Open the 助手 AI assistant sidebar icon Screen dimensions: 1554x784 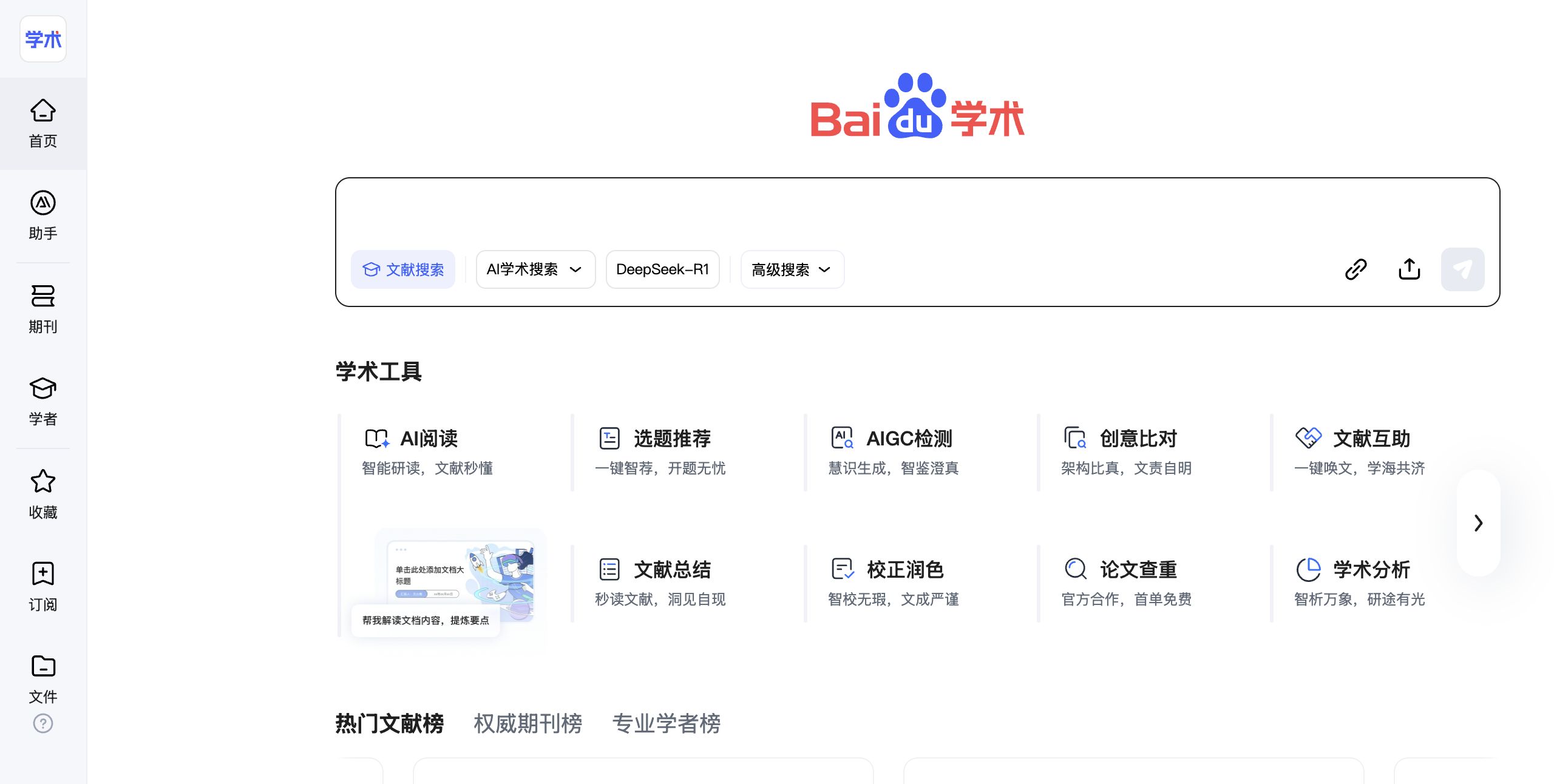(x=42, y=215)
